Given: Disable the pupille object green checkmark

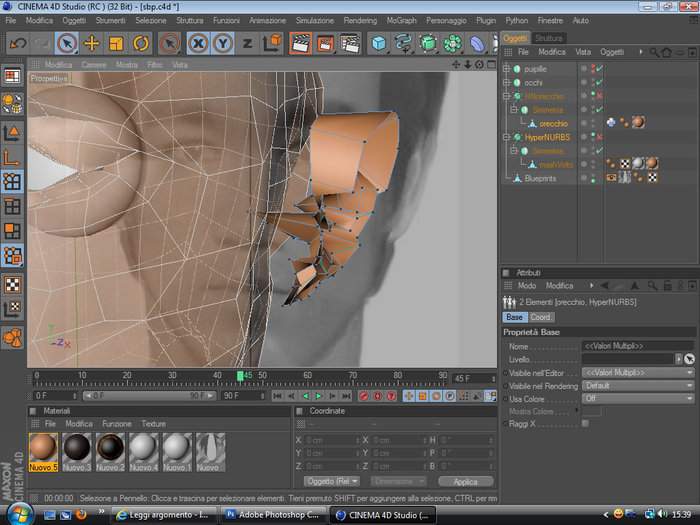Looking at the screenshot, I should [x=598, y=69].
